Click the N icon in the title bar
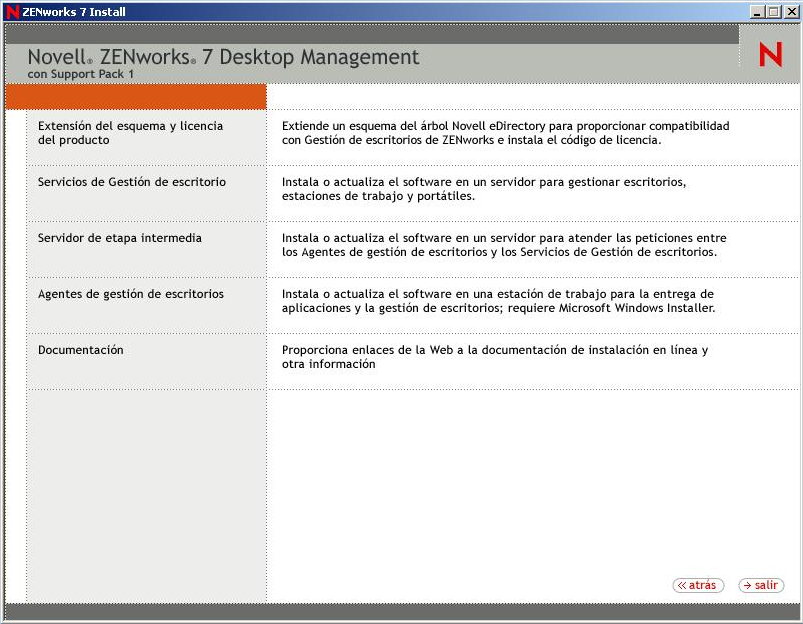Viewport: 803px width, 624px height. click(x=11, y=11)
